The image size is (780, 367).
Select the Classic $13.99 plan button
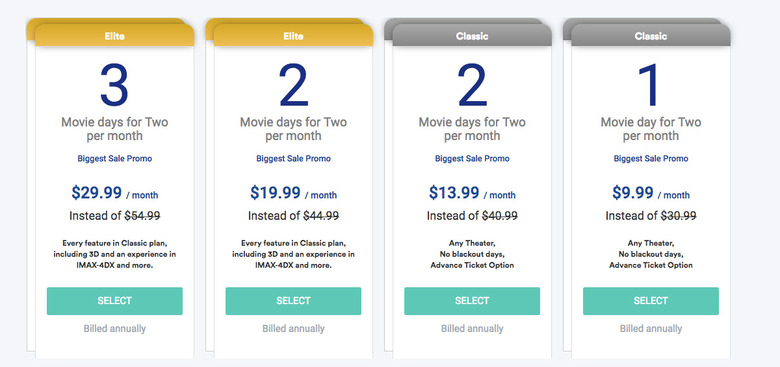pyautogui.click(x=472, y=301)
